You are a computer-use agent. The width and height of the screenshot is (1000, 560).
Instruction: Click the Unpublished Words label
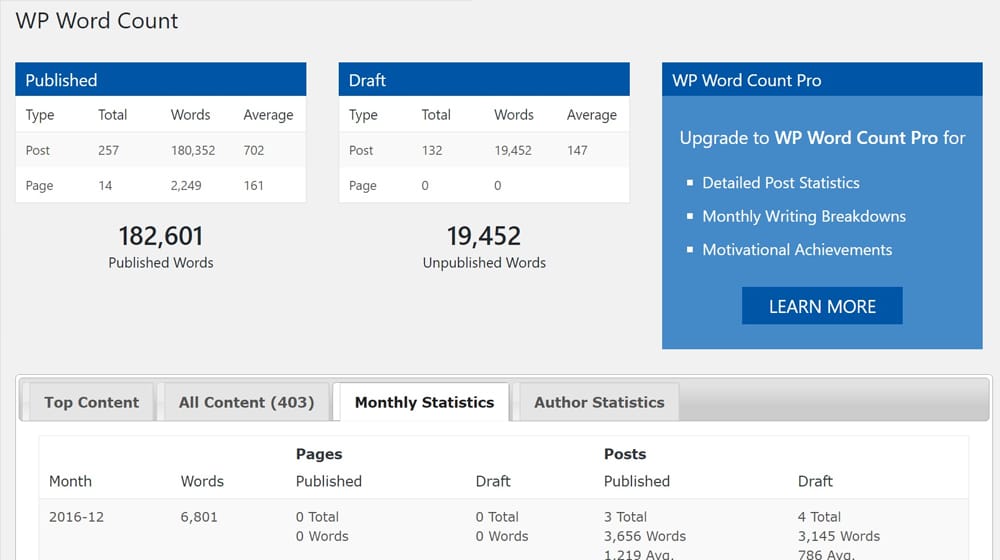click(x=484, y=263)
